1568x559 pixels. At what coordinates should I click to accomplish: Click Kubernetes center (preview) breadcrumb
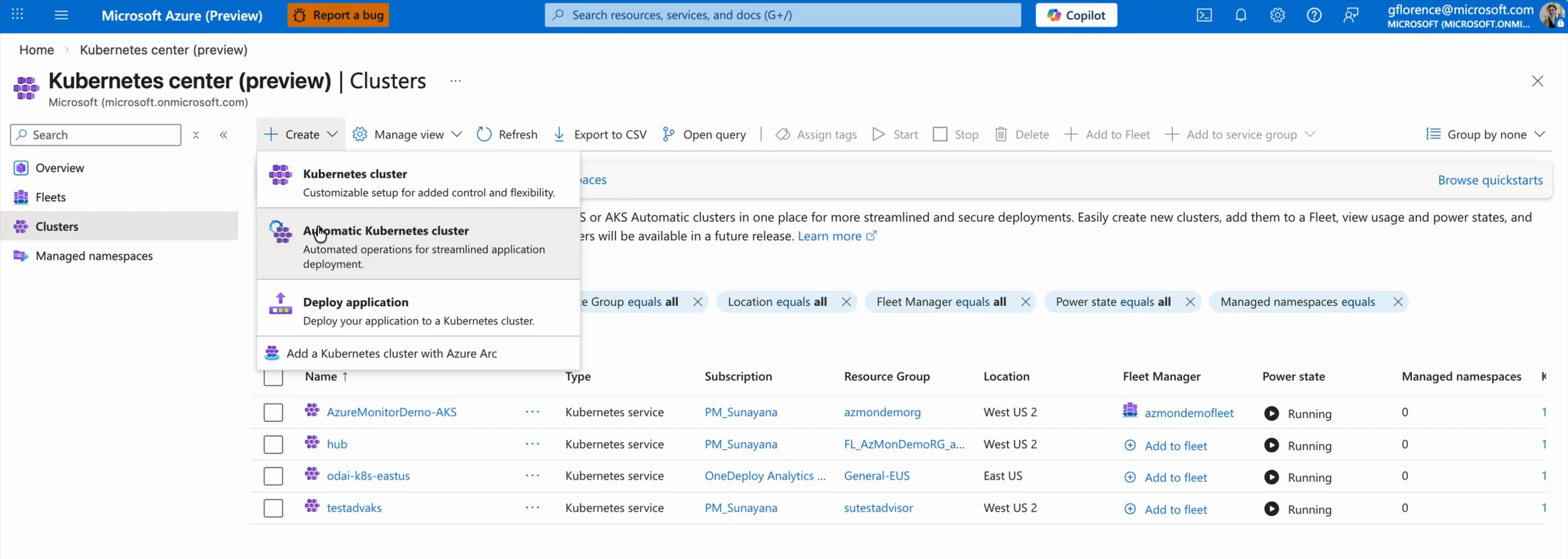click(x=163, y=49)
